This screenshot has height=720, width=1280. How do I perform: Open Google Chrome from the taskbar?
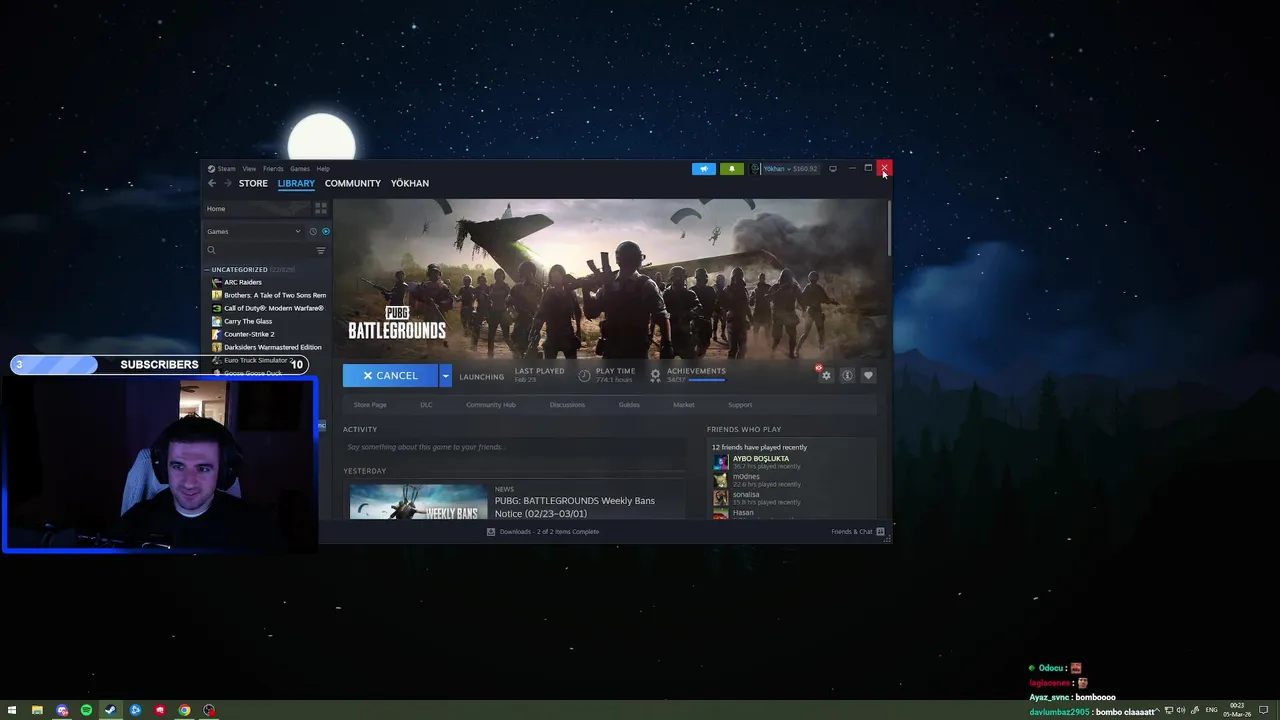184,711
